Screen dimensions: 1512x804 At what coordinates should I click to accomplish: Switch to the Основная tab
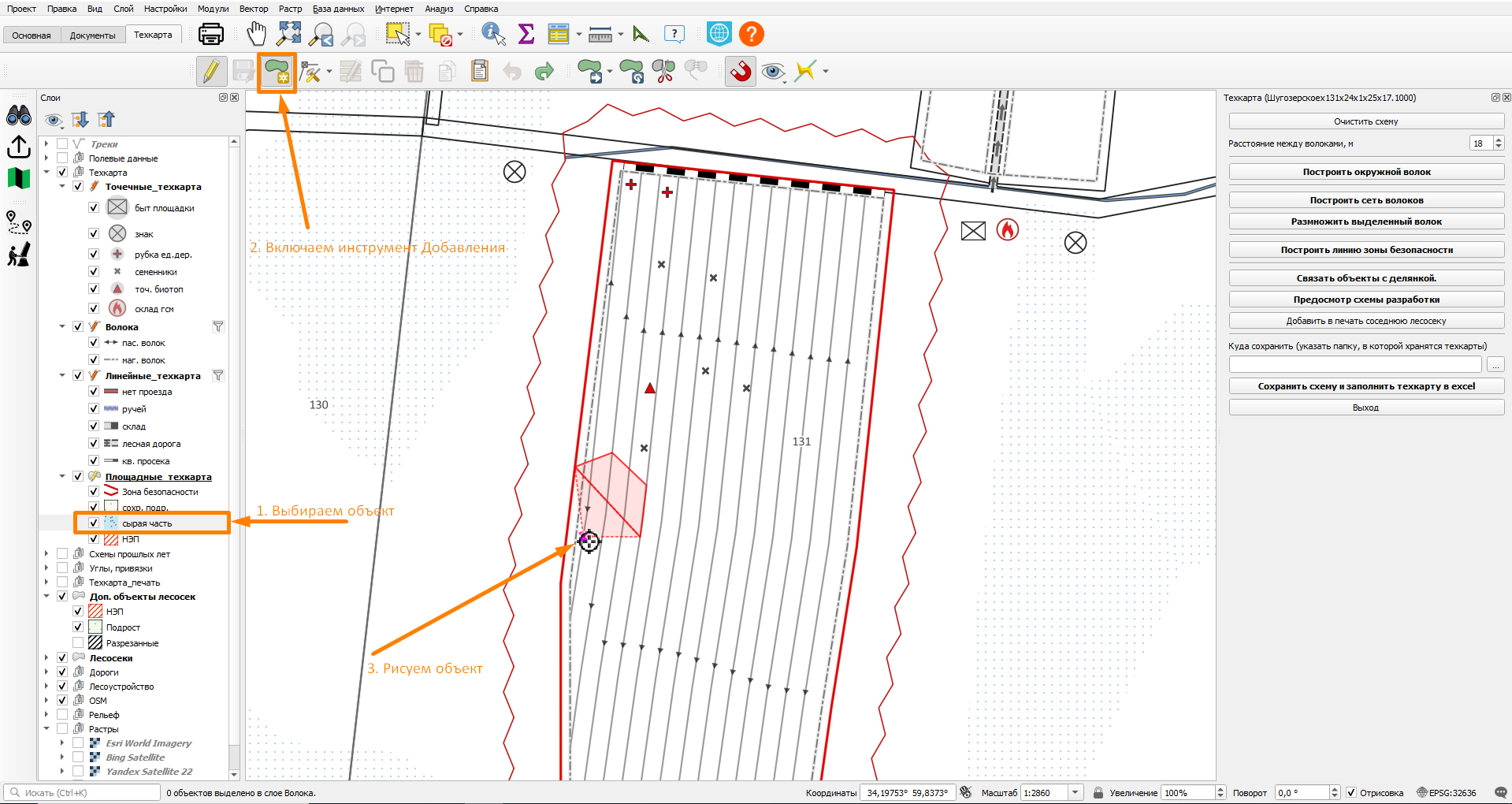click(x=32, y=35)
